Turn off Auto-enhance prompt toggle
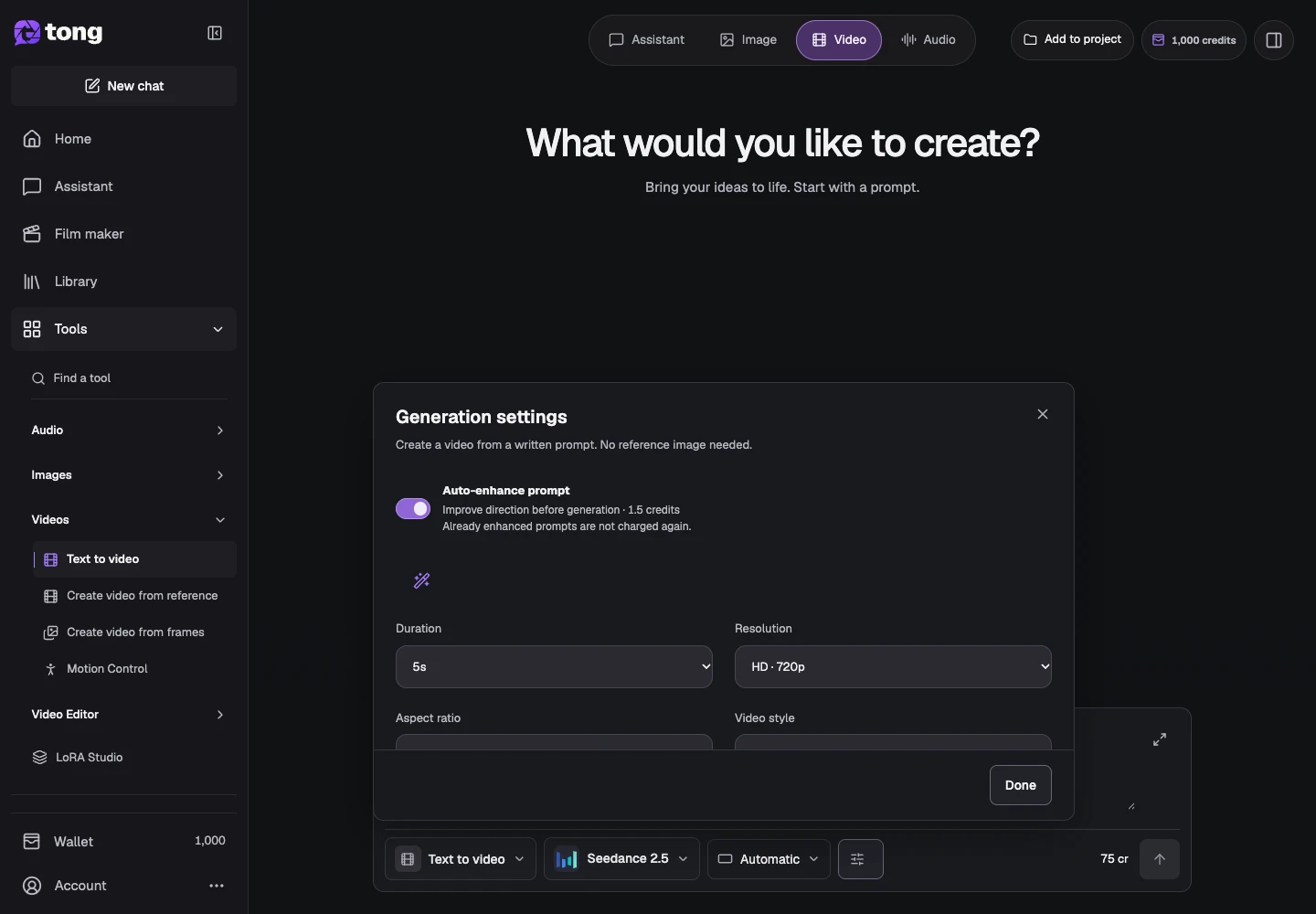This screenshot has width=1316, height=914. pos(413,509)
